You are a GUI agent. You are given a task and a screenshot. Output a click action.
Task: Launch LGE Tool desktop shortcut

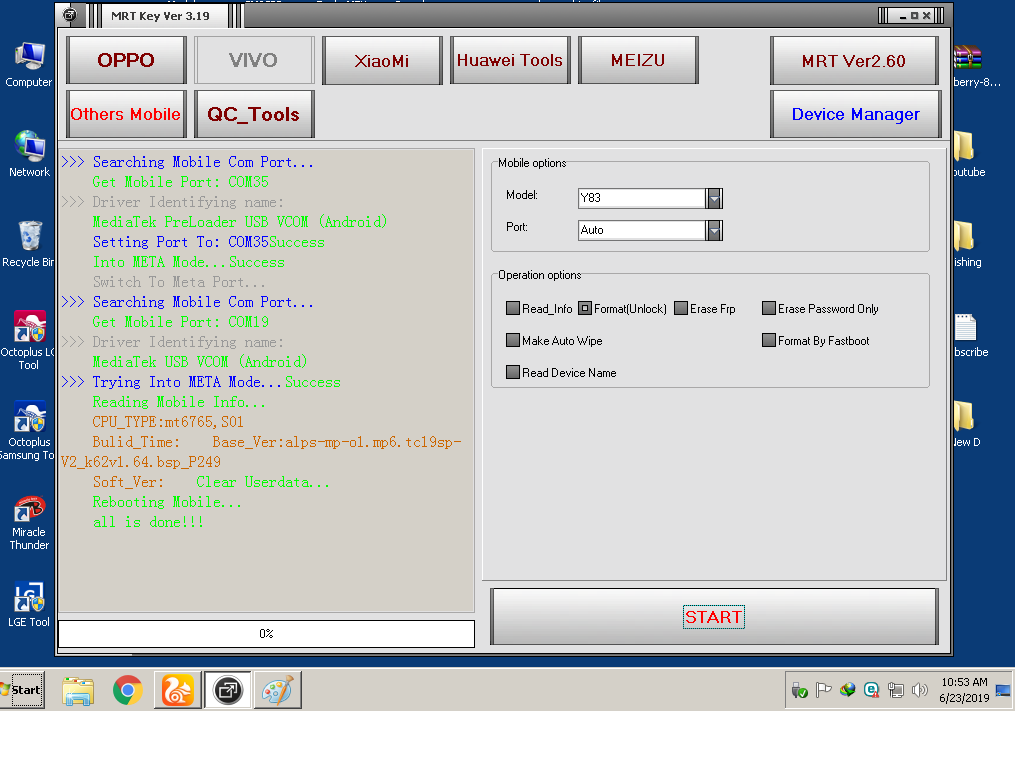(29, 604)
